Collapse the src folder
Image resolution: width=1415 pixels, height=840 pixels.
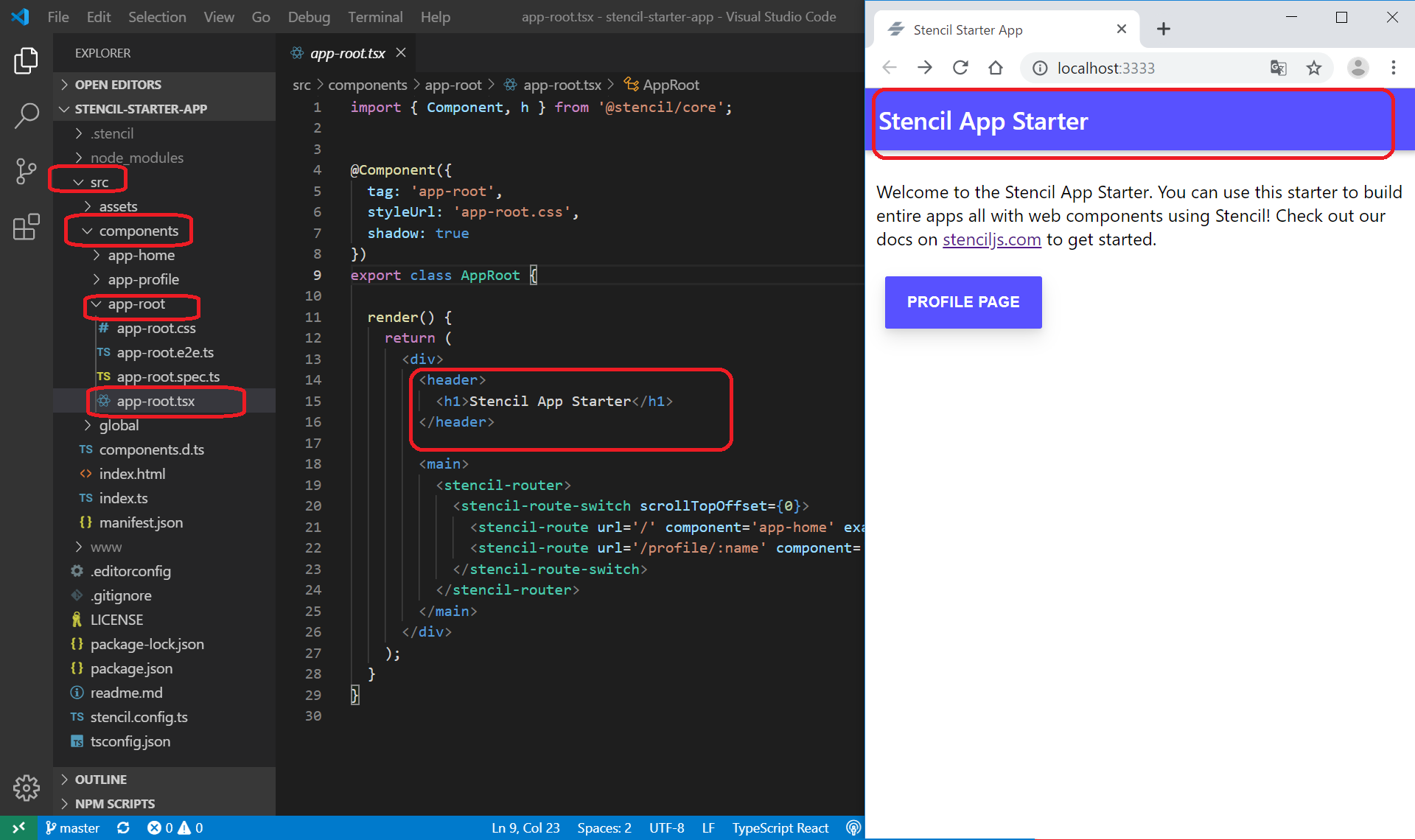99,182
